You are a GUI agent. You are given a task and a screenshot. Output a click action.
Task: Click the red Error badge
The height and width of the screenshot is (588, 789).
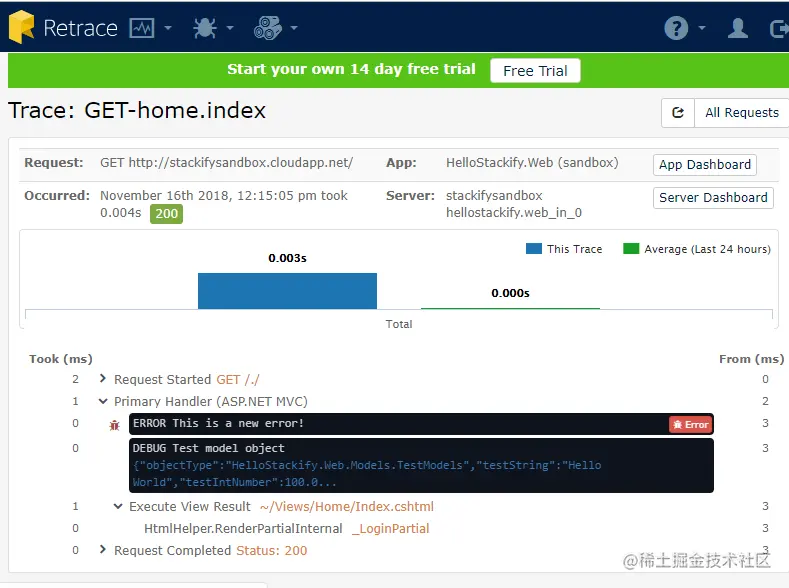click(691, 425)
